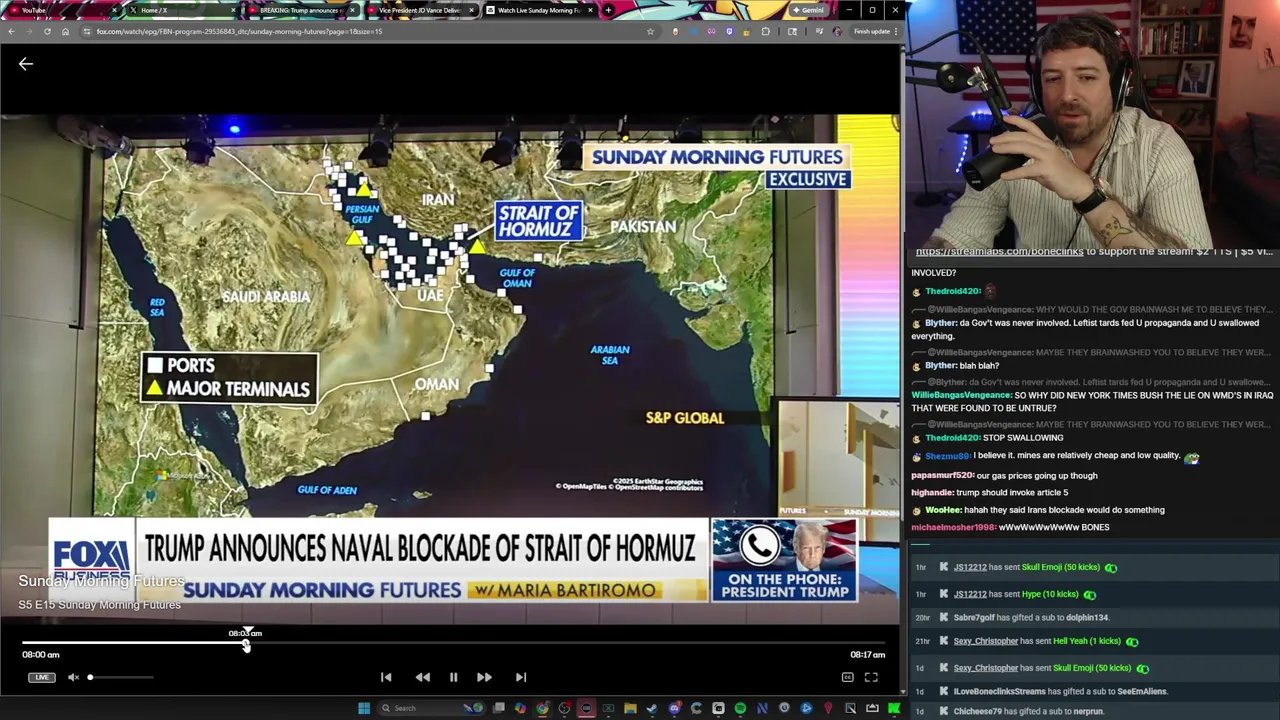Click chat username papasmurf520
The image size is (1280, 720).
pos(942,476)
